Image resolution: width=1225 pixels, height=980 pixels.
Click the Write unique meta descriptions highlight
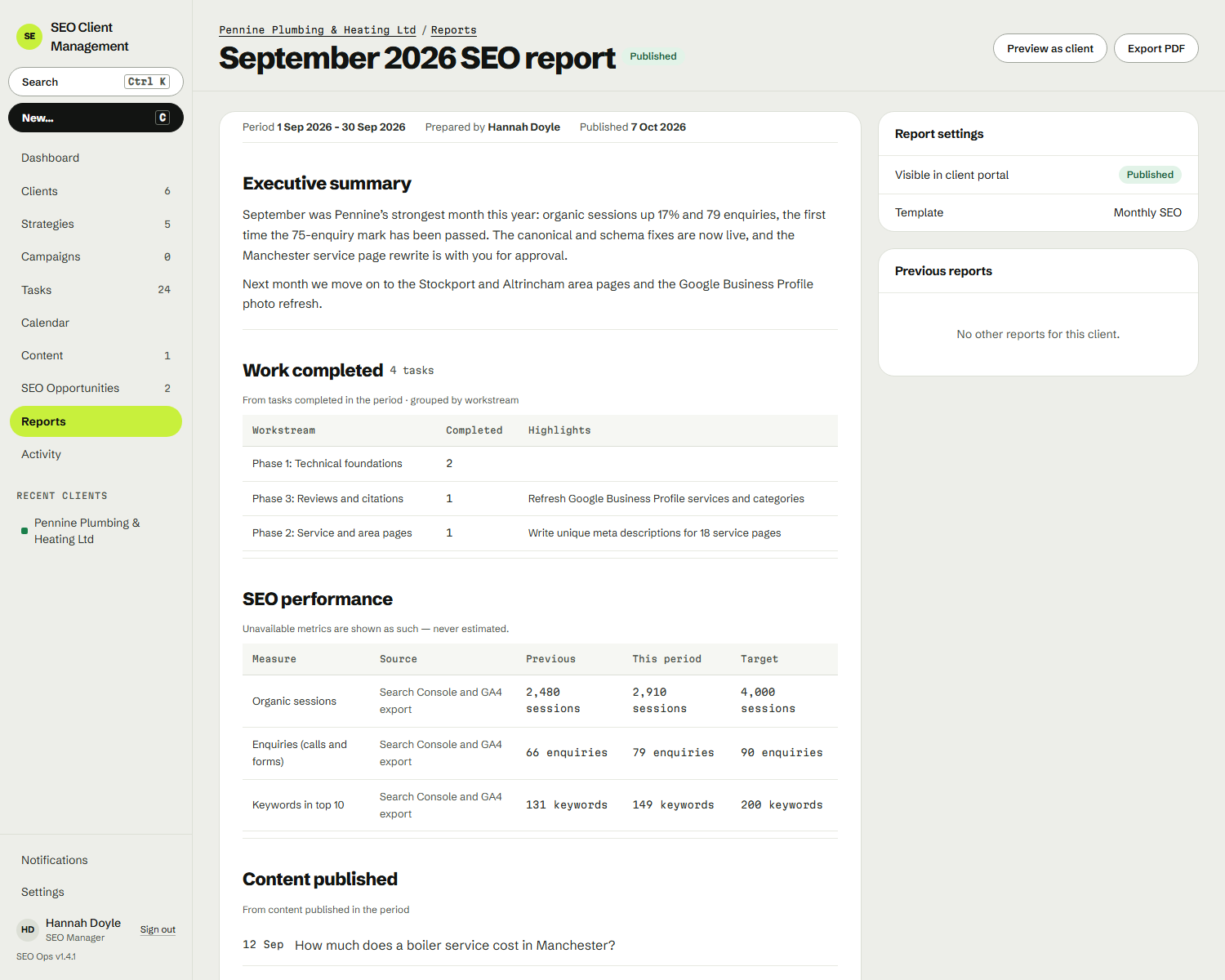pos(654,533)
